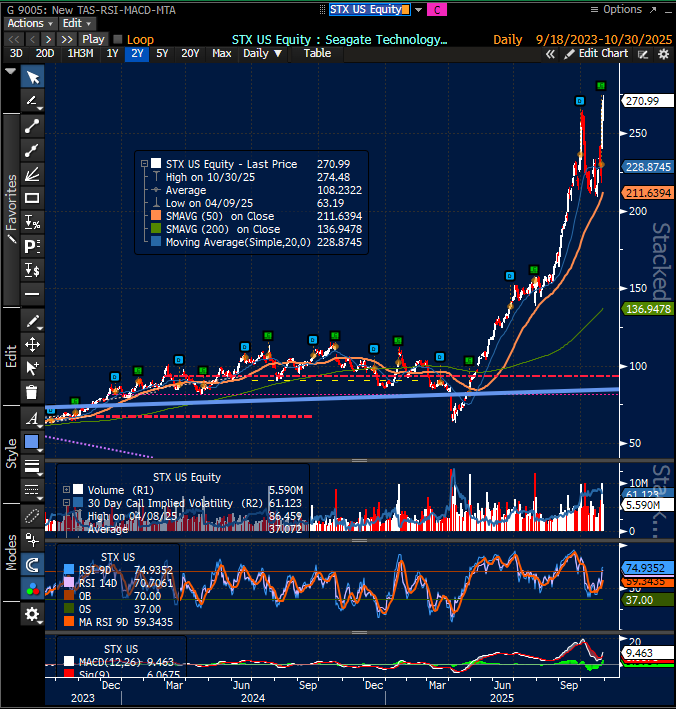This screenshot has width=676, height=709.
Task: Click the Favorites edit pencil label
Action: pyautogui.click(x=11, y=208)
